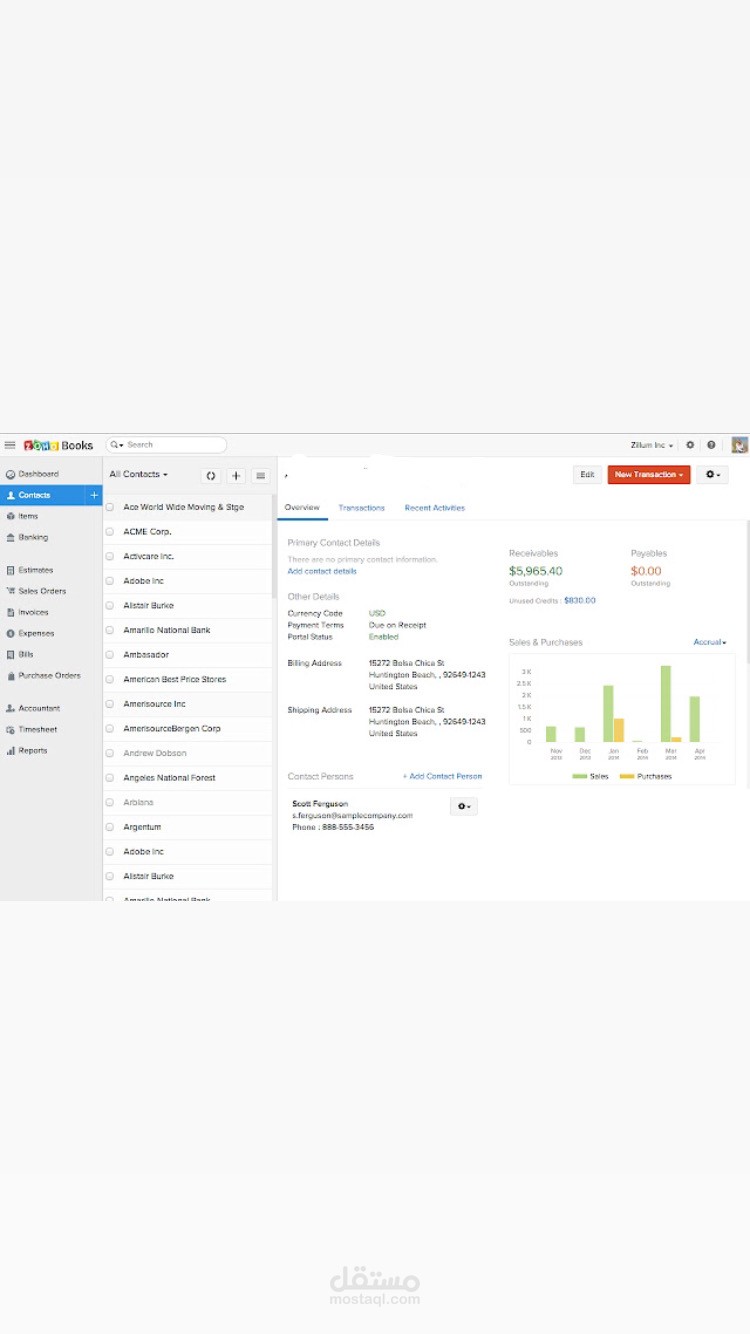Open the search scope magnifier dropdown
Screen dimensions: 750x1334
pos(117,445)
